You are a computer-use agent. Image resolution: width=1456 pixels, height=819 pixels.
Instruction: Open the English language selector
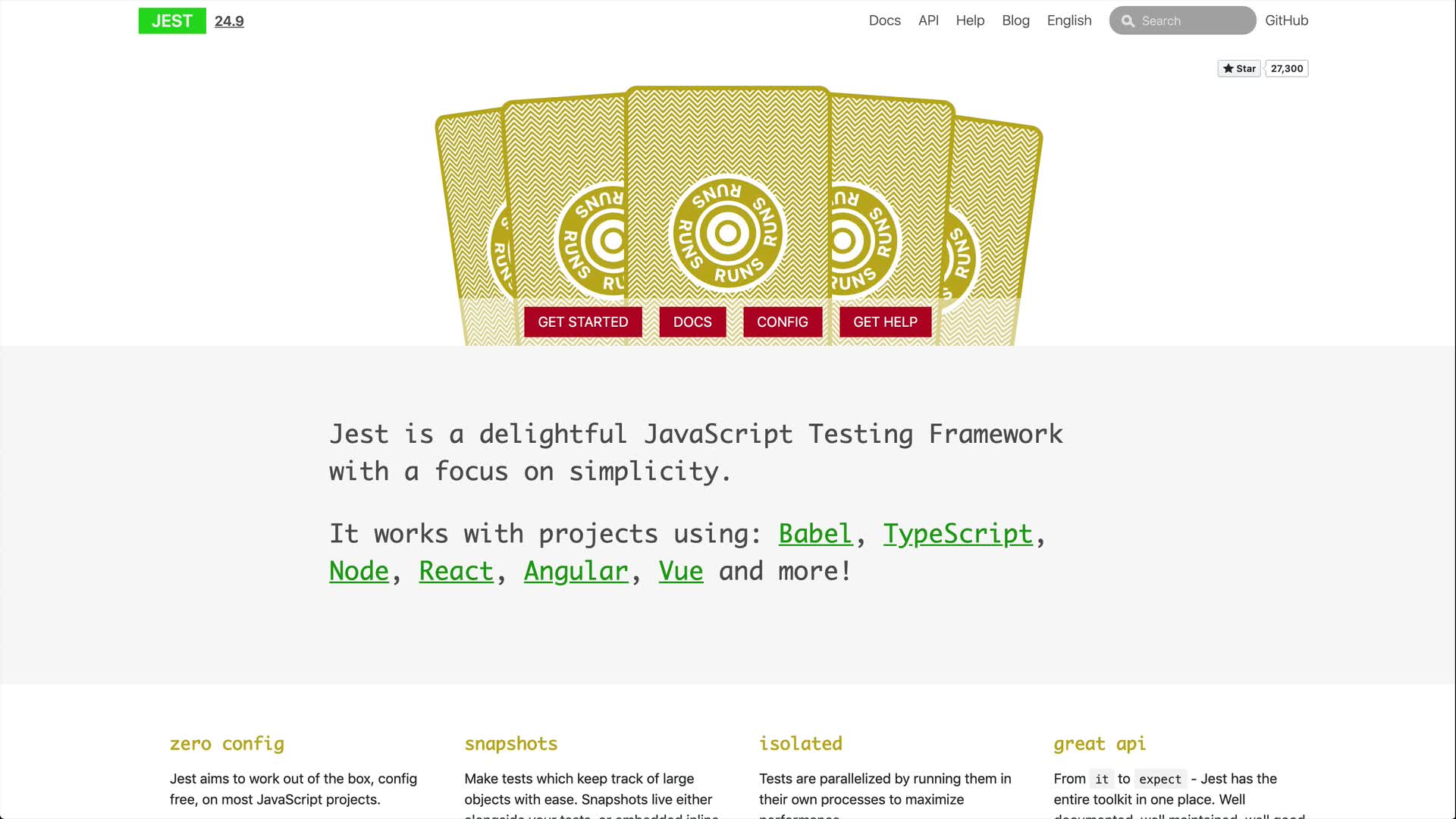(x=1069, y=20)
